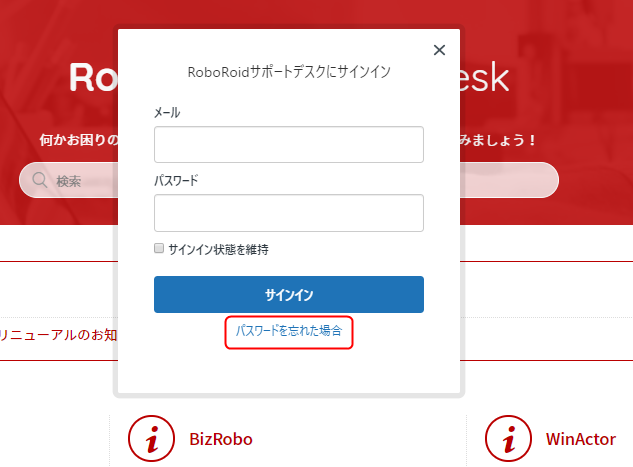633x467 pixels.
Task: Click the 何かお困りの tagline text on the banner
Action: tap(79, 140)
